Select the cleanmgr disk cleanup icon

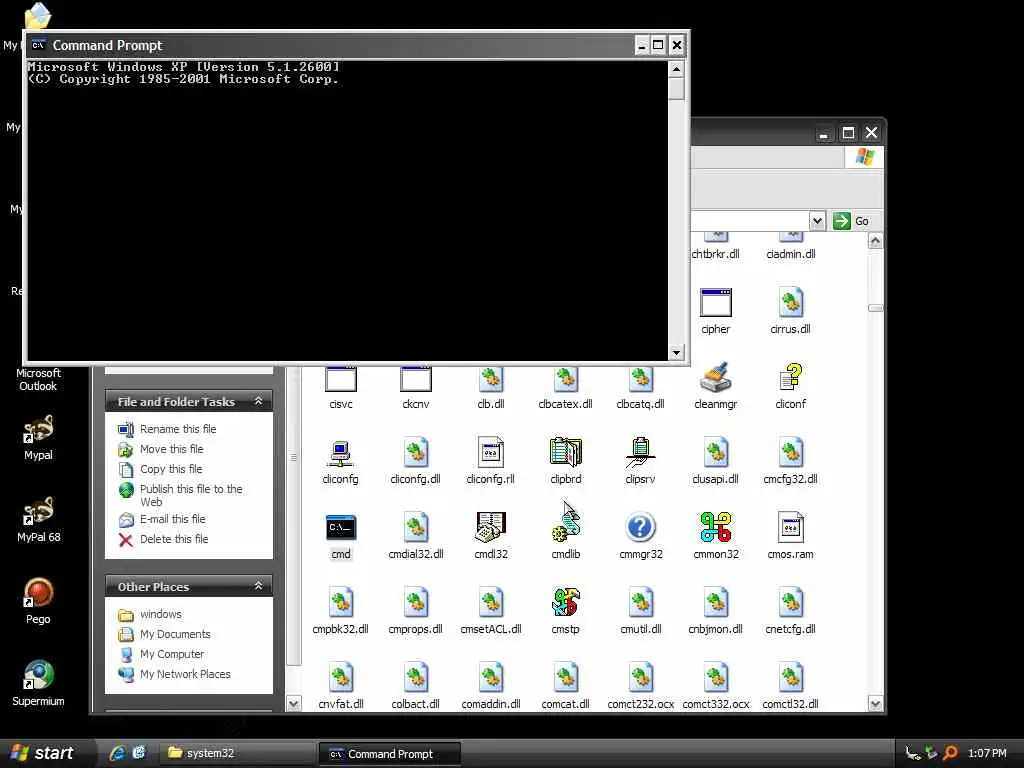[x=716, y=377]
